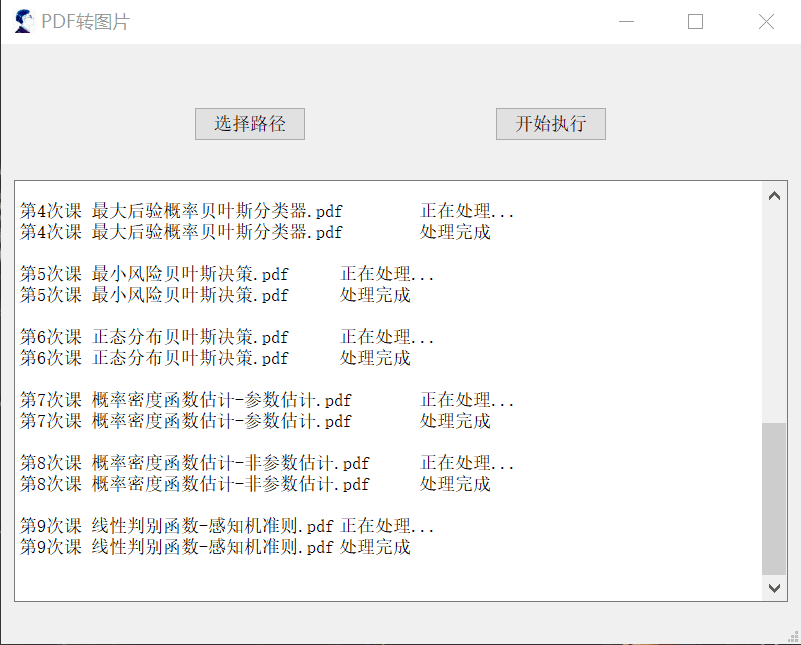Click the empty scrollbar track above the thumb

coord(774,310)
